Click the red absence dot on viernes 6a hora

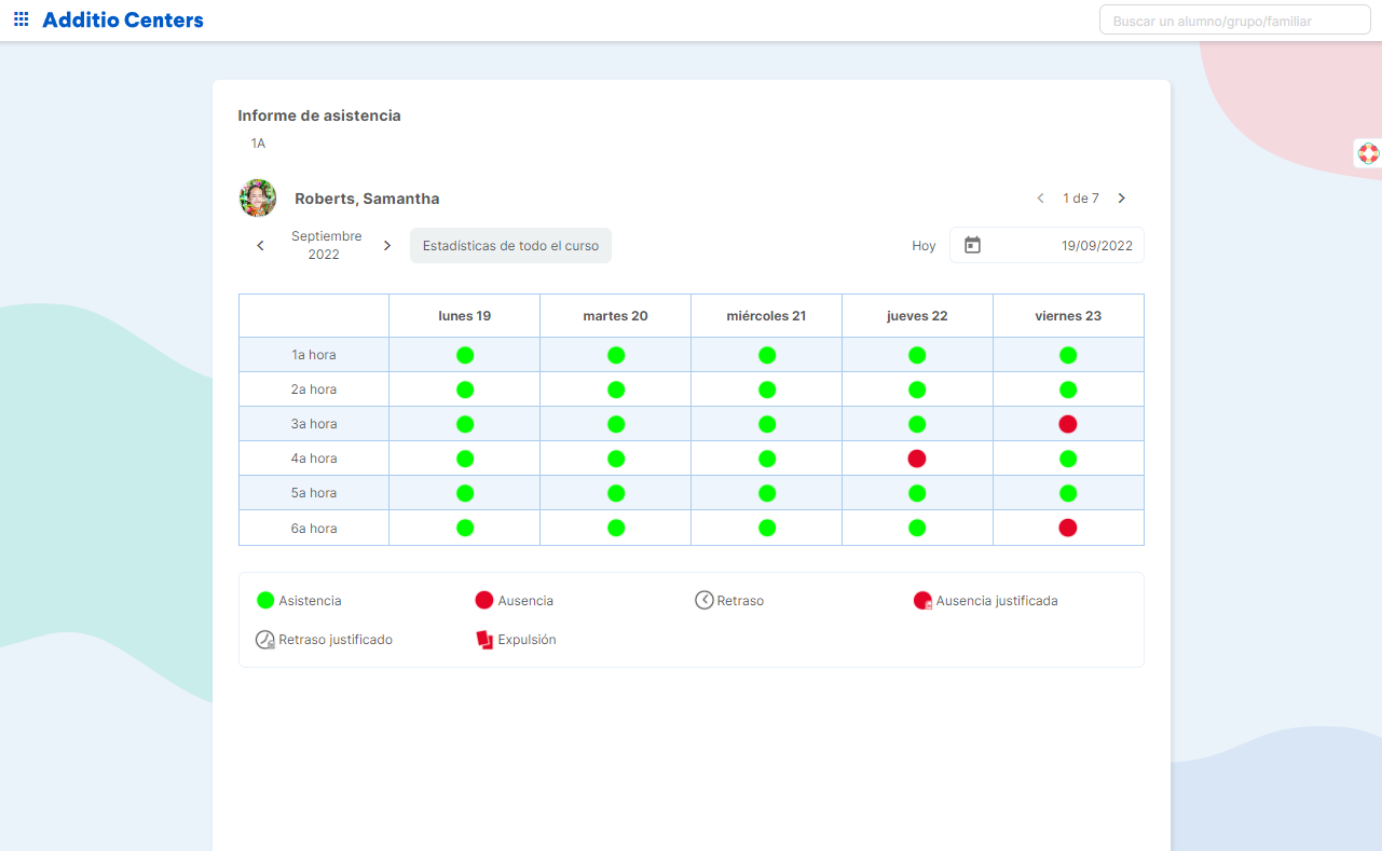click(1067, 528)
